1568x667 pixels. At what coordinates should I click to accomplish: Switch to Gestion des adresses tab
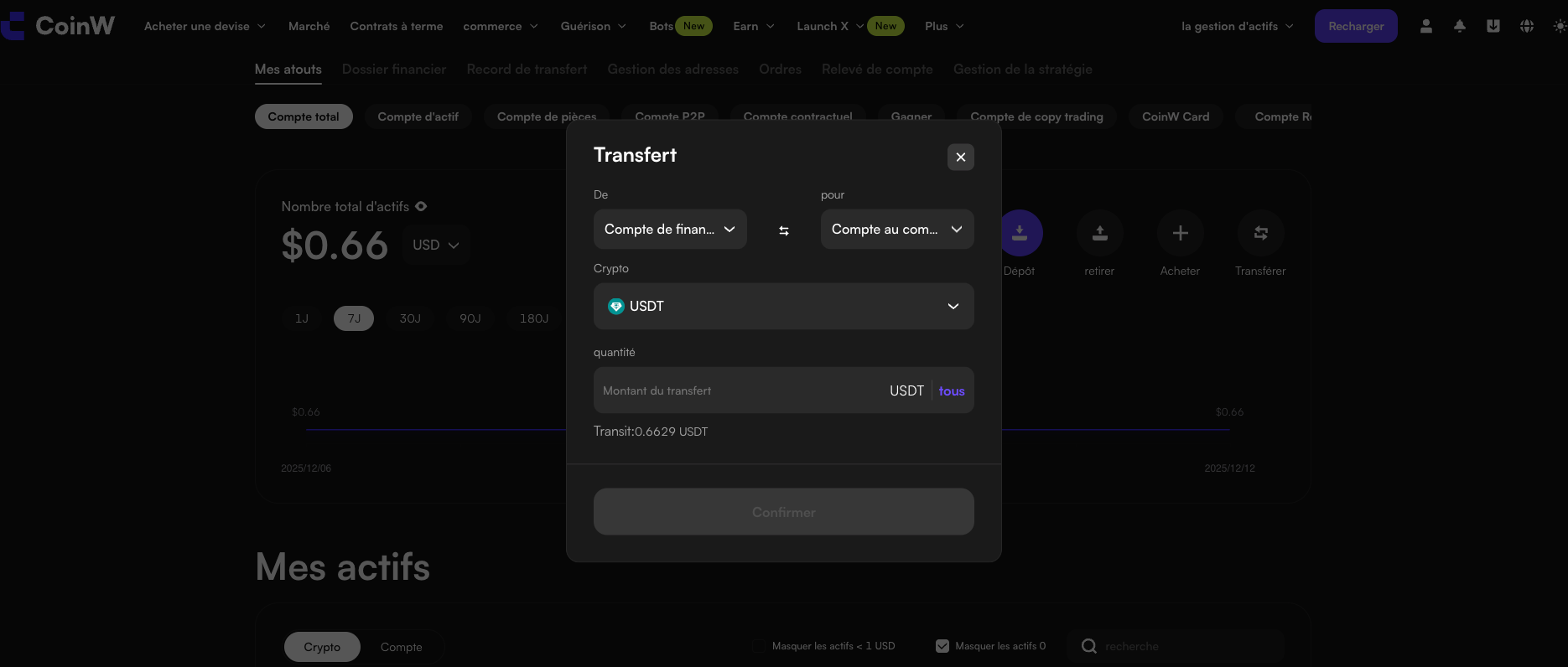[x=673, y=69]
